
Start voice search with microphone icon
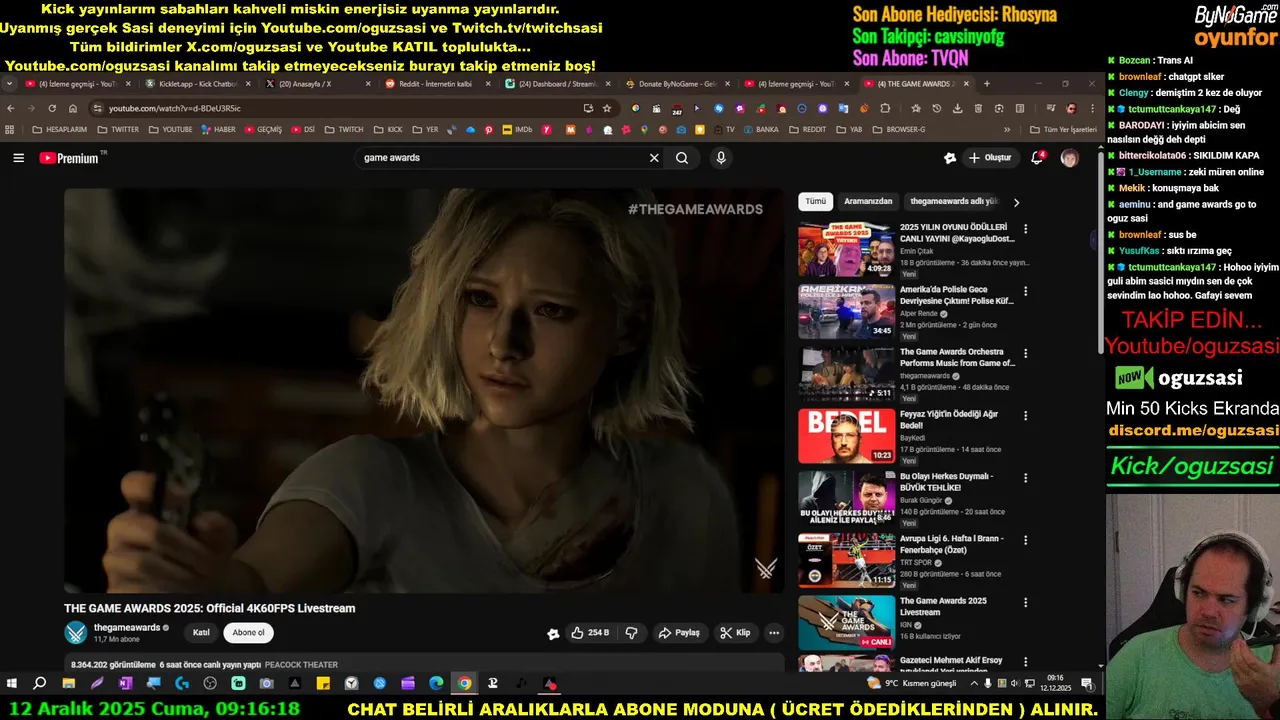coord(720,158)
